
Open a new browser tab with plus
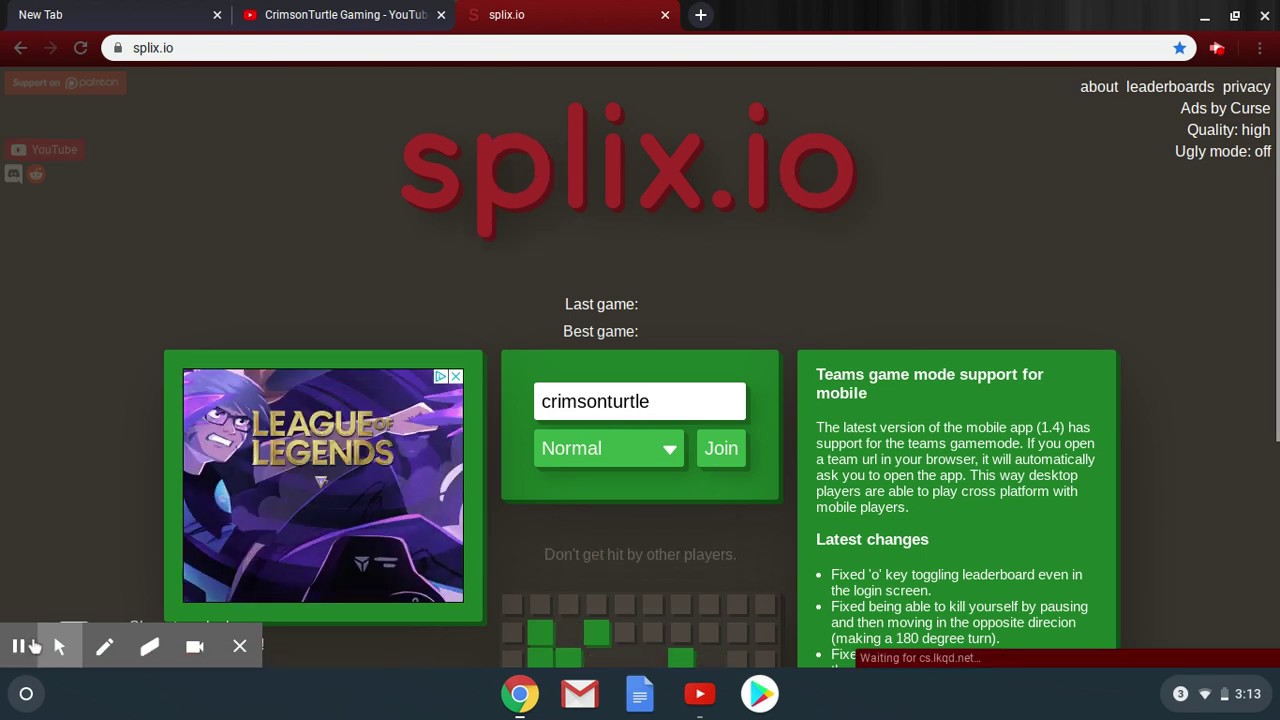701,15
